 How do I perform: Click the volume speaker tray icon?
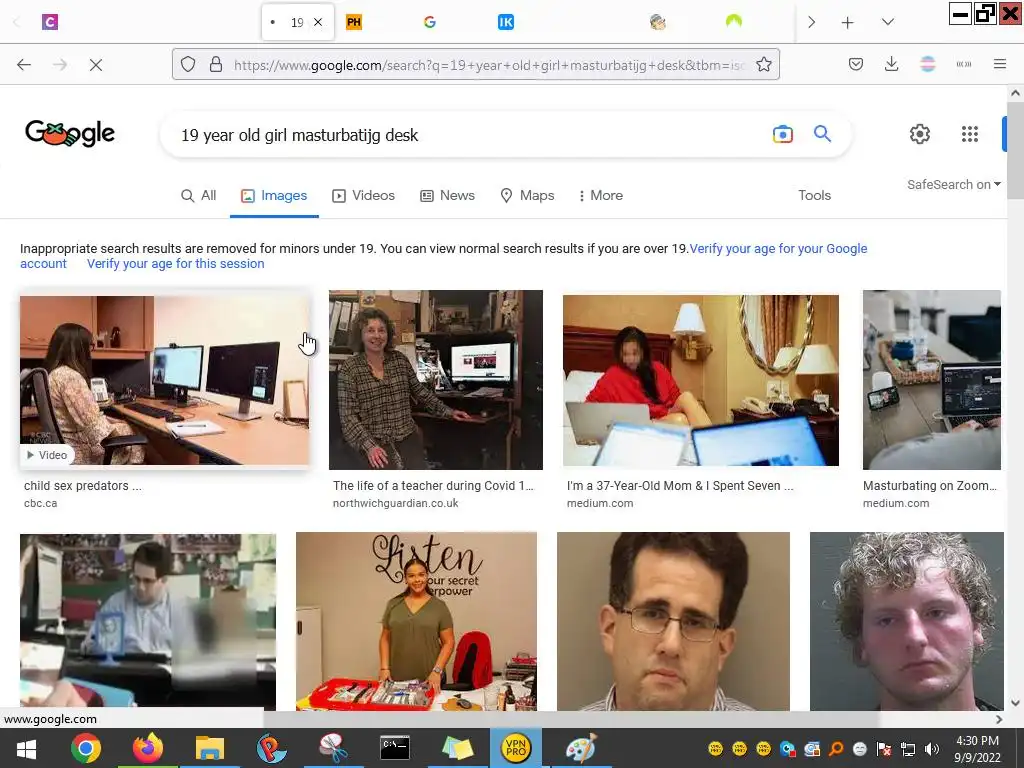932,749
